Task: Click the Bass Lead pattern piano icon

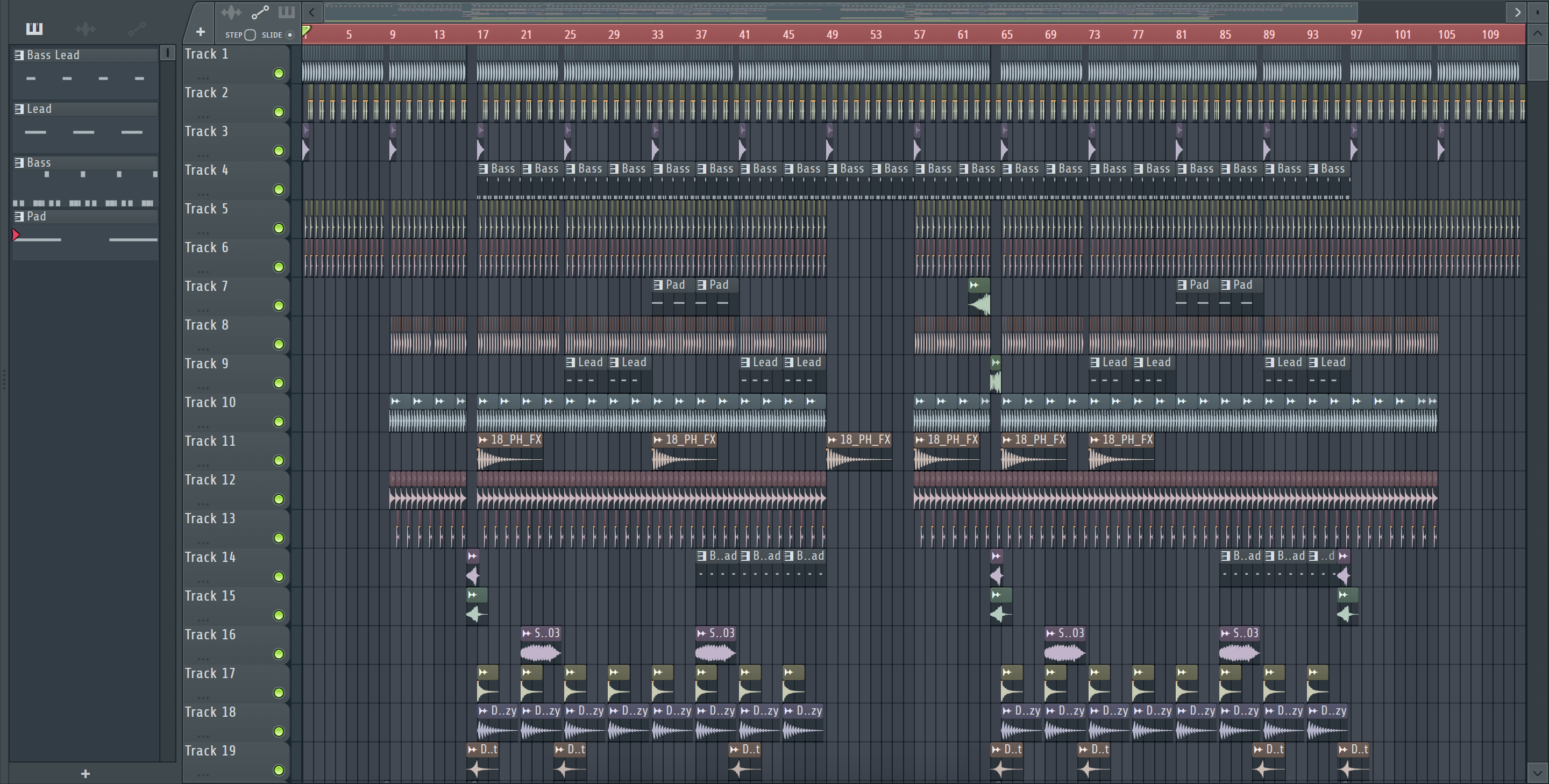Action: [x=19, y=55]
